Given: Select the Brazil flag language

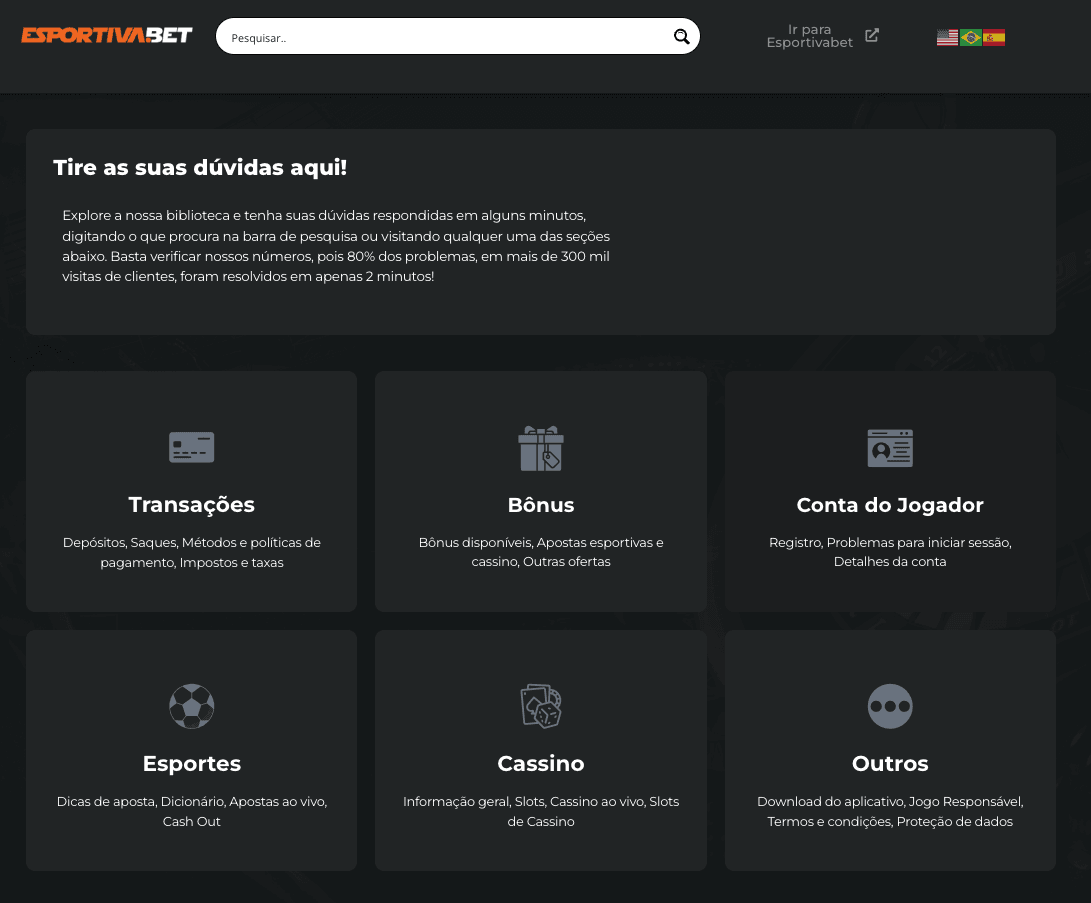Looking at the screenshot, I should tap(970, 38).
